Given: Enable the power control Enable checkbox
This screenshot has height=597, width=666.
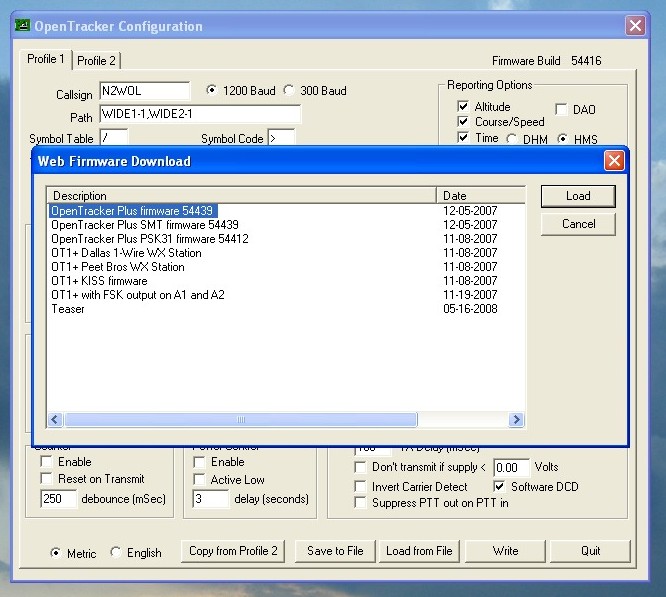Looking at the screenshot, I should [199, 462].
